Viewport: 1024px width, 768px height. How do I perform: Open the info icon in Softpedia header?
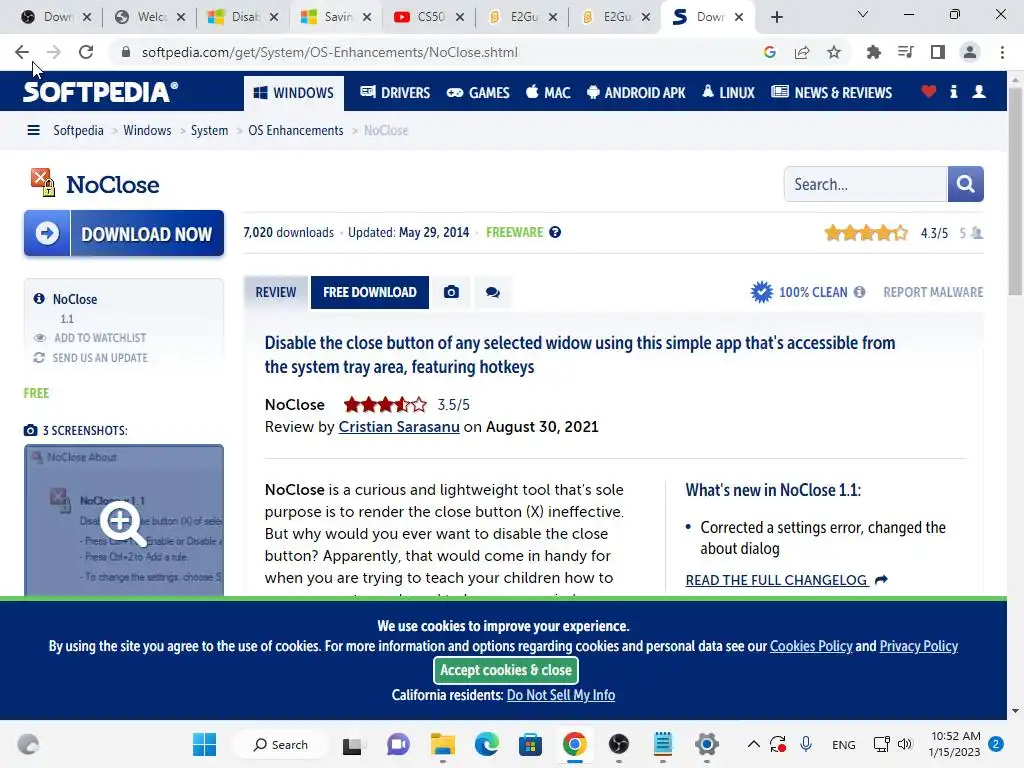tap(953, 91)
